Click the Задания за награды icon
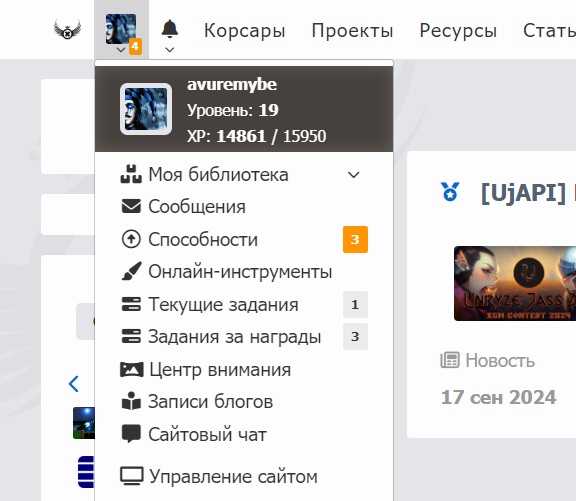 (131, 336)
